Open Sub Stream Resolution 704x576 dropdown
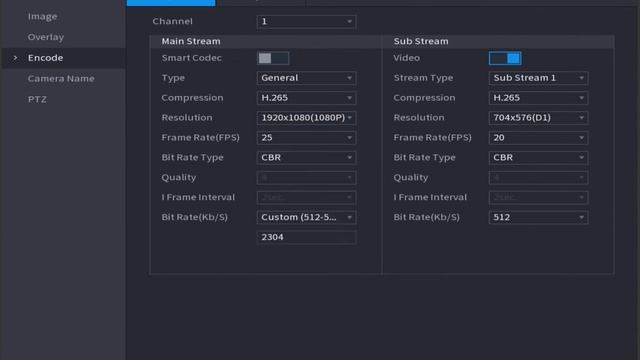The width and height of the screenshot is (640, 360). coord(538,118)
